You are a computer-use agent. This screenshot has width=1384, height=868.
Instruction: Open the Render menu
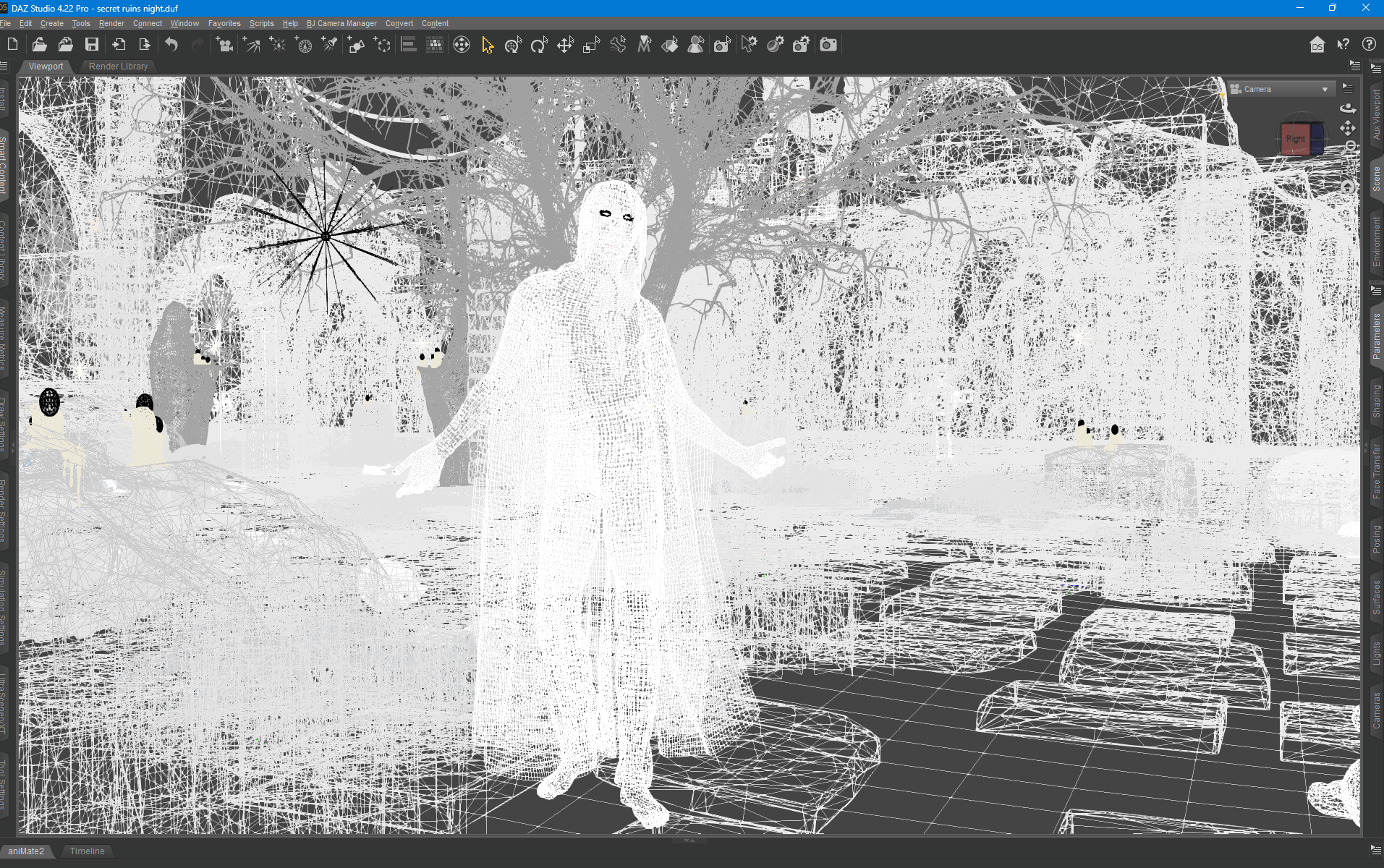pos(111,23)
